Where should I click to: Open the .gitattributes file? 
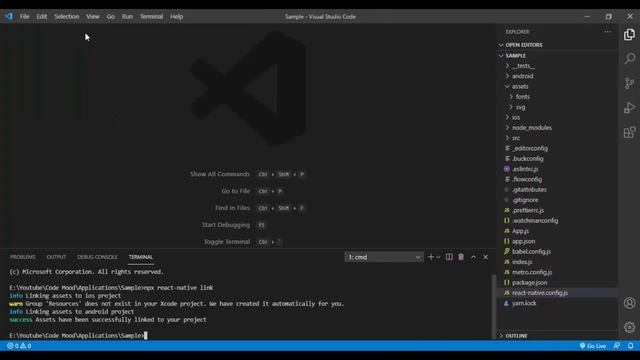[558, 189]
